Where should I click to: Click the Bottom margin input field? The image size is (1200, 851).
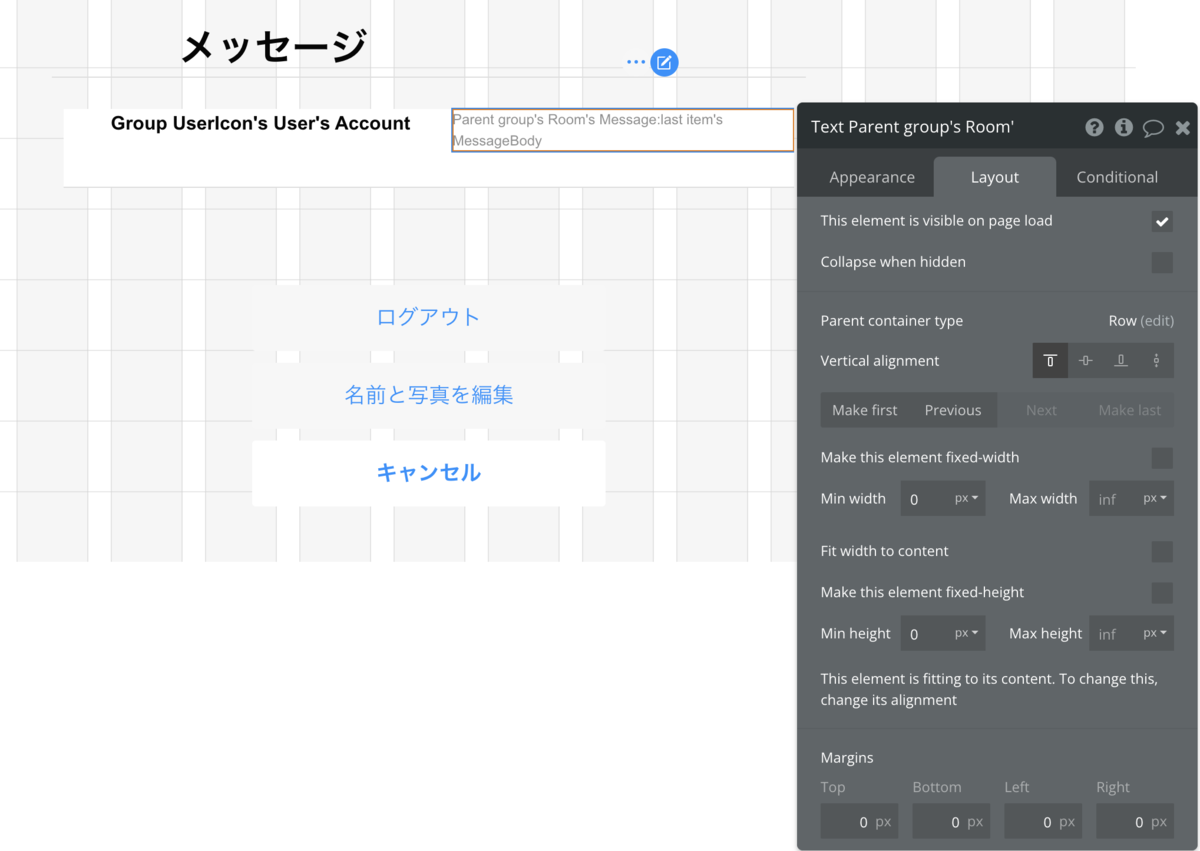[951, 822]
